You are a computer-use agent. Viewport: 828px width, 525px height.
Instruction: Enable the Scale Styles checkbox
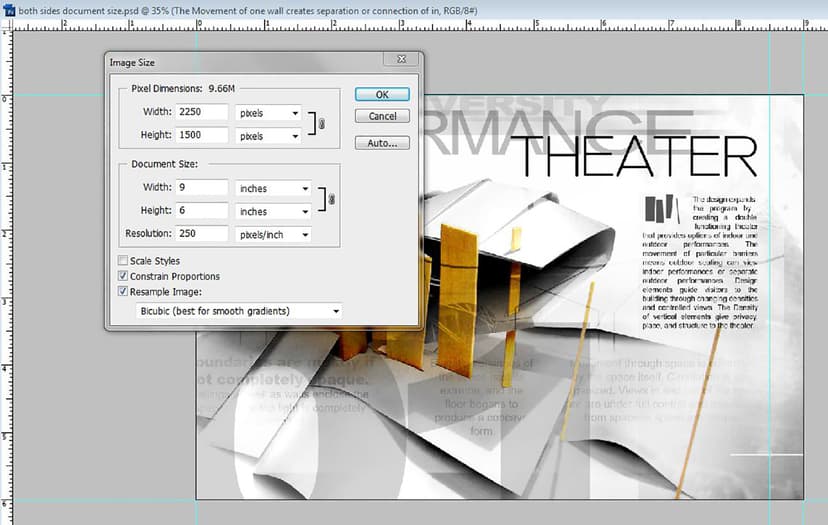coord(123,261)
